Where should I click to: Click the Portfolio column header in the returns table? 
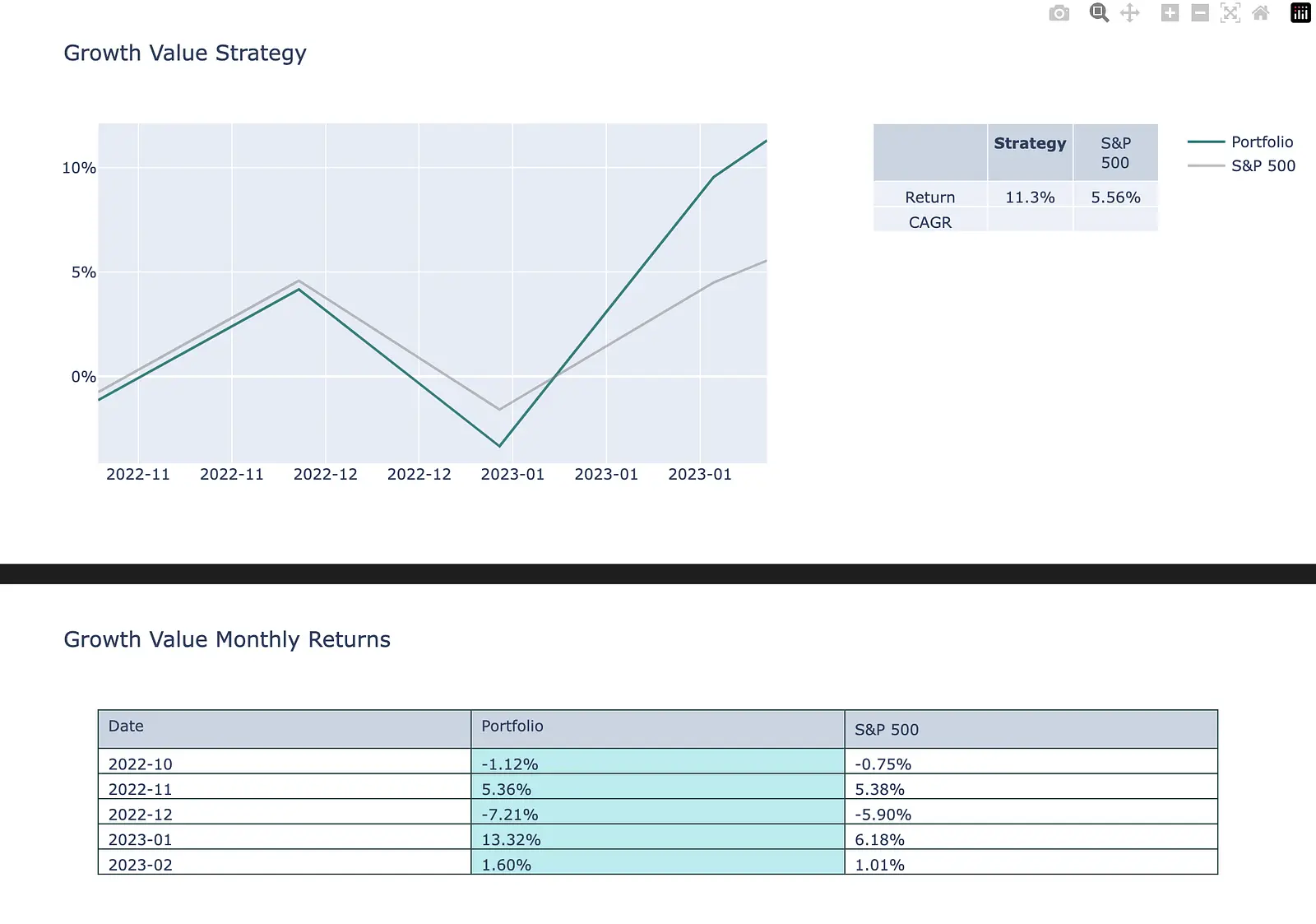click(658, 729)
